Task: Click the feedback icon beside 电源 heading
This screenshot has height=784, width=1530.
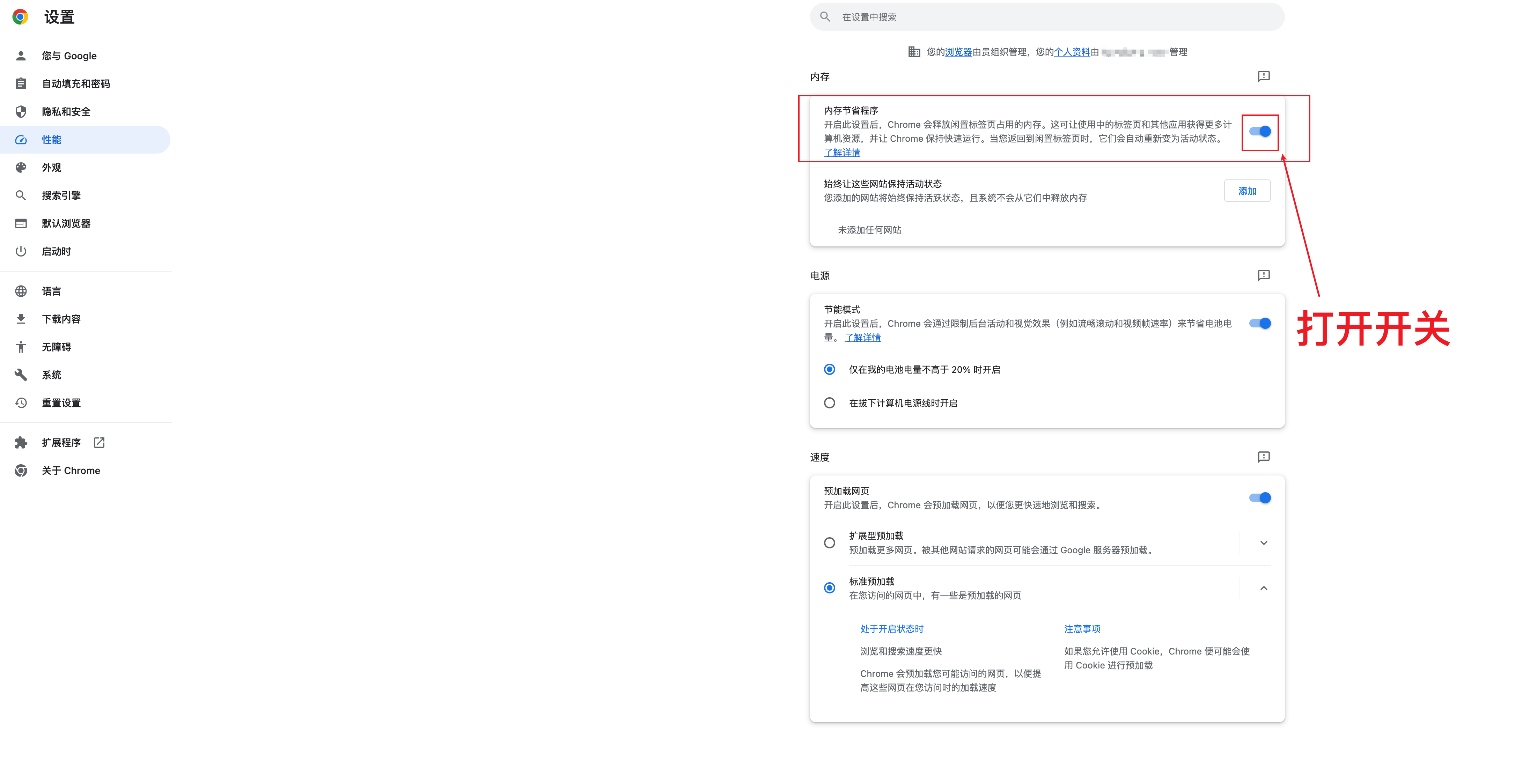Action: point(1263,275)
